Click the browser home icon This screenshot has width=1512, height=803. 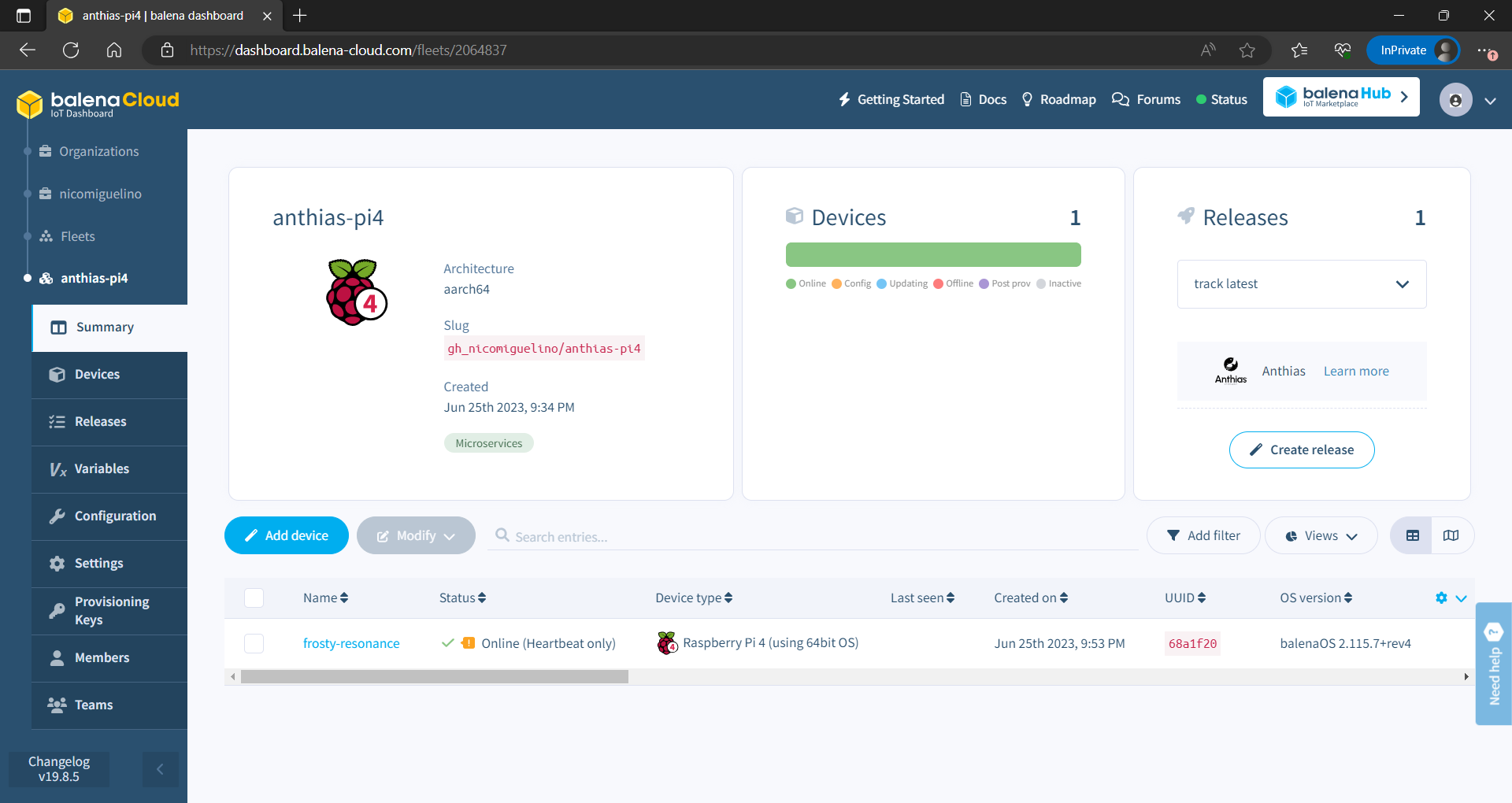coord(114,50)
